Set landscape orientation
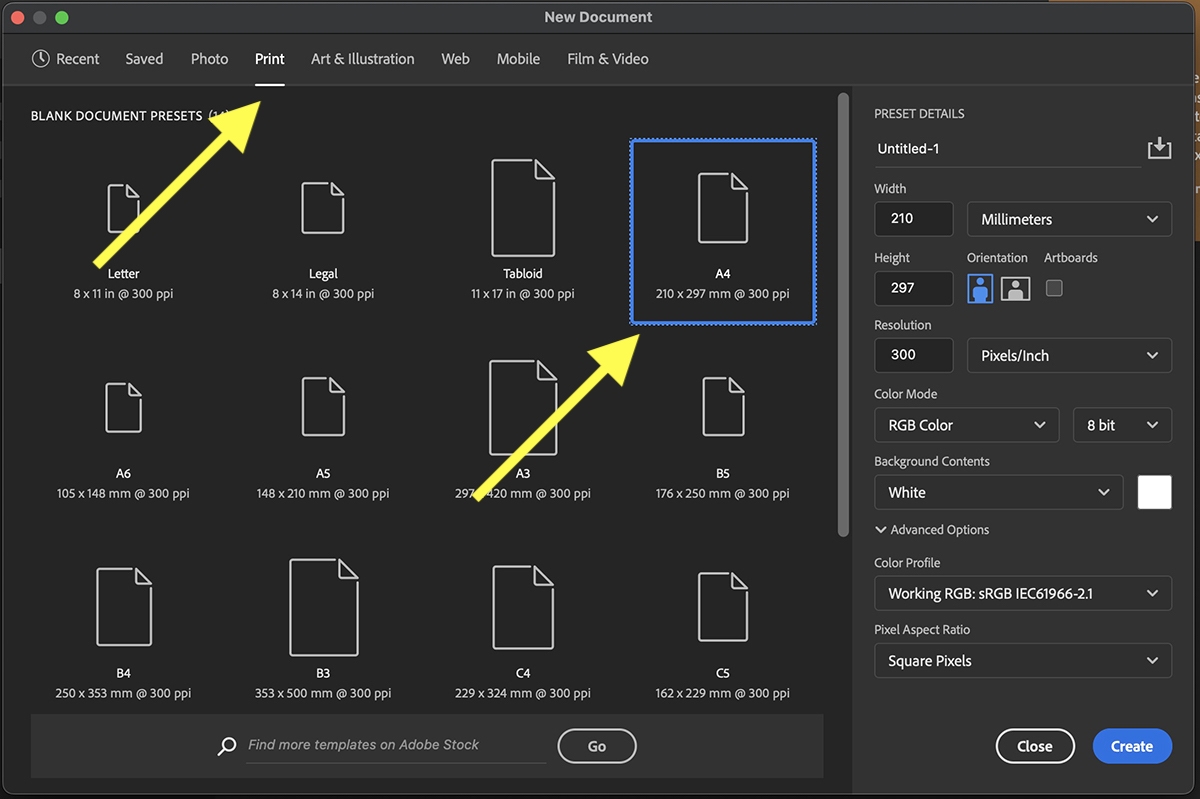The image size is (1200, 799). click(1015, 289)
